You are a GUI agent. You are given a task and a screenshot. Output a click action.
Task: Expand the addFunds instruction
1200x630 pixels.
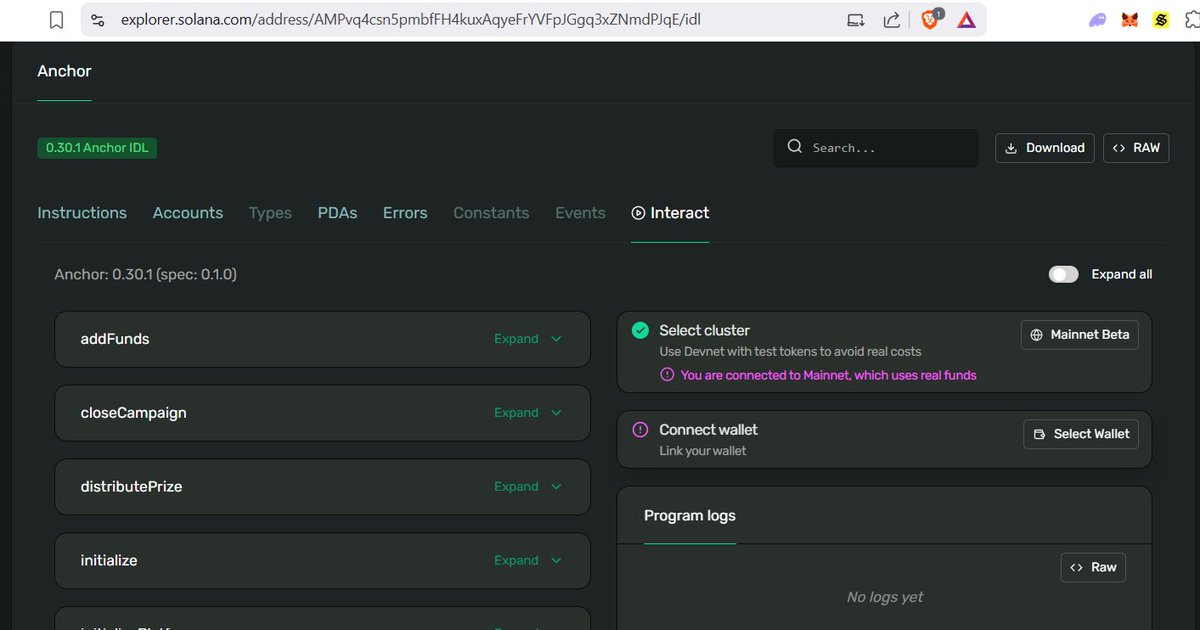click(x=528, y=339)
